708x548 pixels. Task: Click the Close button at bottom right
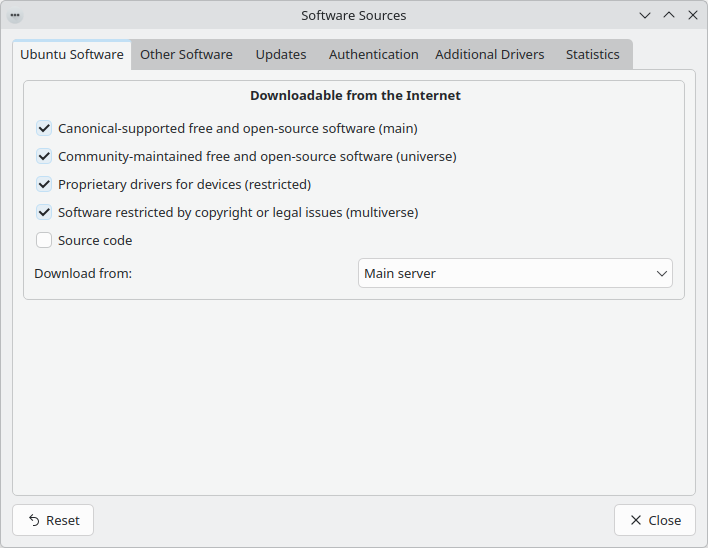click(x=654, y=520)
